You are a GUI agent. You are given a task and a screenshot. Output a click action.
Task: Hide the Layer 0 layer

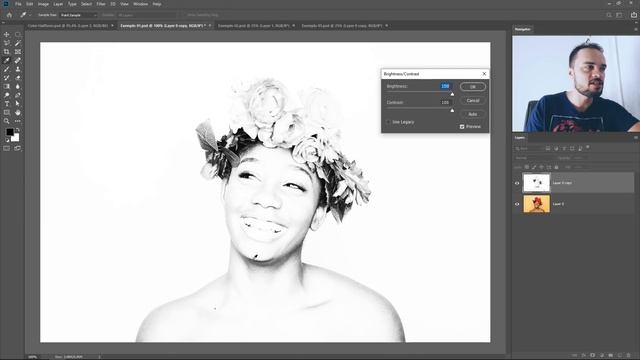pyautogui.click(x=517, y=204)
